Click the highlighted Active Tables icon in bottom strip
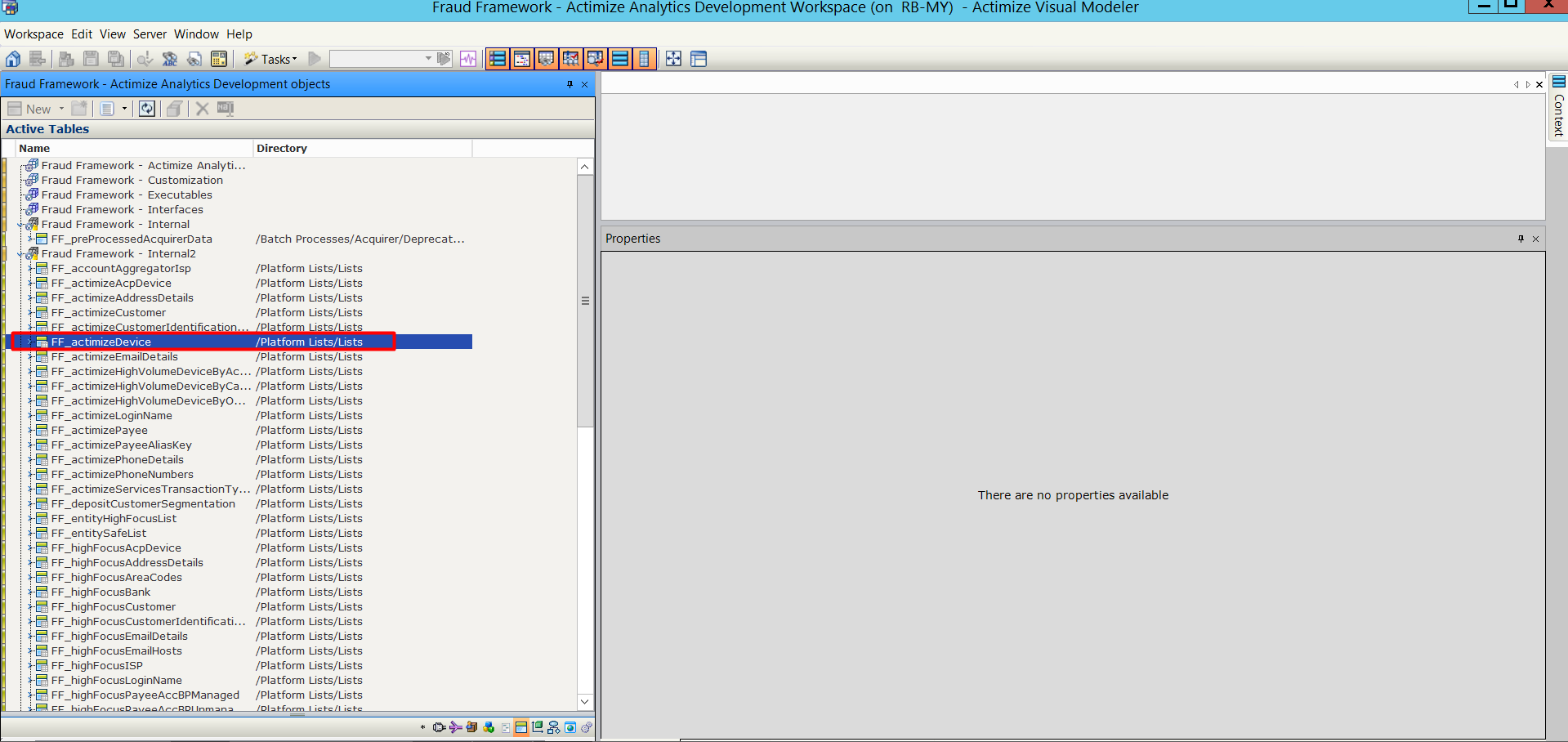 pos(520,727)
